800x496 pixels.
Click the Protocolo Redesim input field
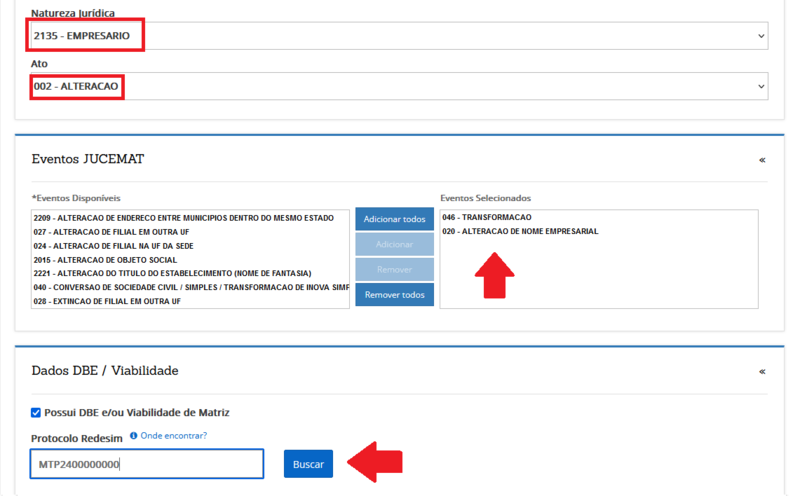tap(146, 464)
